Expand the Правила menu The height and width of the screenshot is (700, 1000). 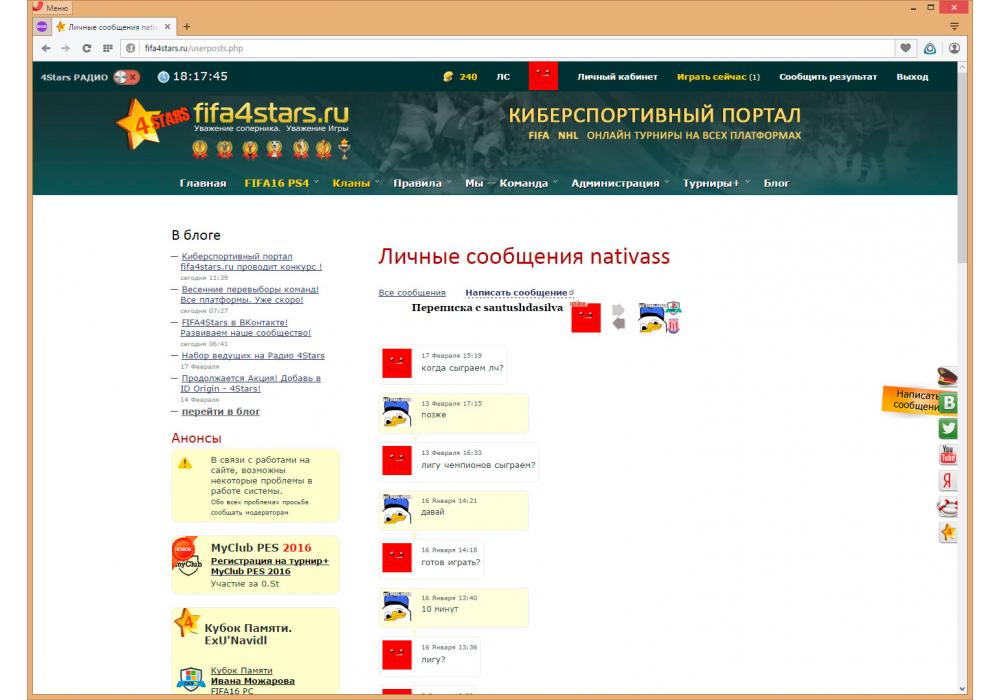point(422,184)
